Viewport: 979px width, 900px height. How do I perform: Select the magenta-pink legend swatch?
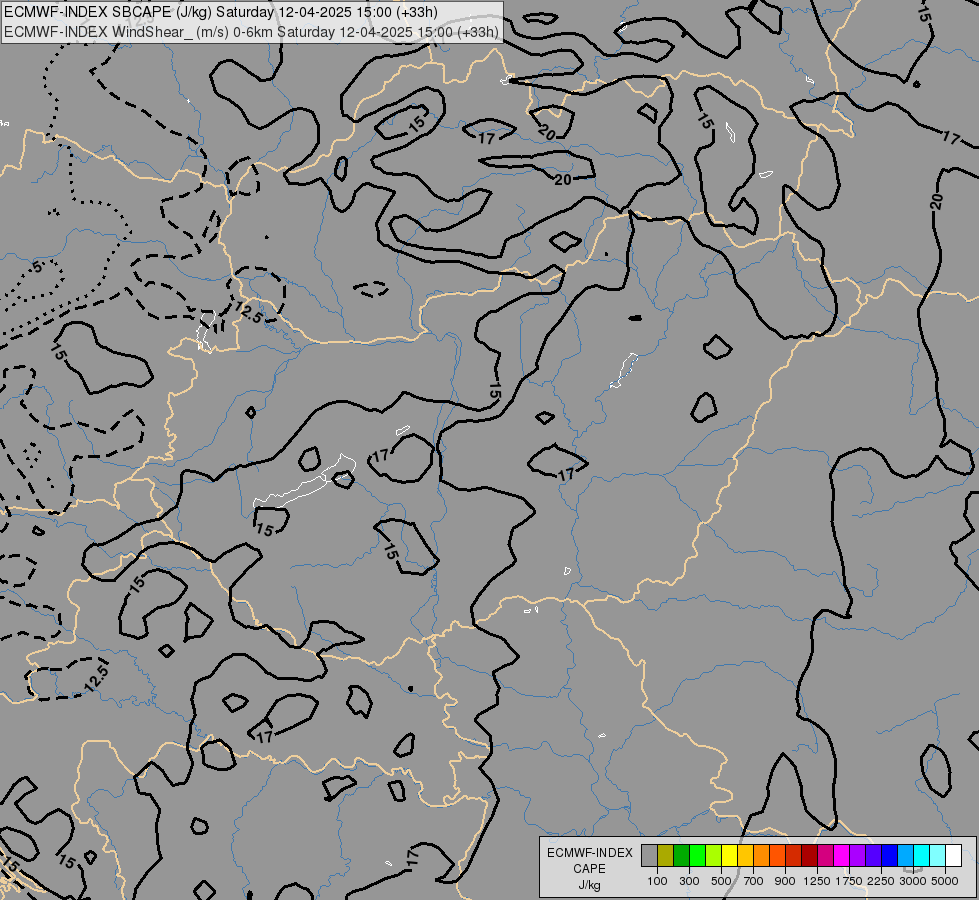point(825,855)
